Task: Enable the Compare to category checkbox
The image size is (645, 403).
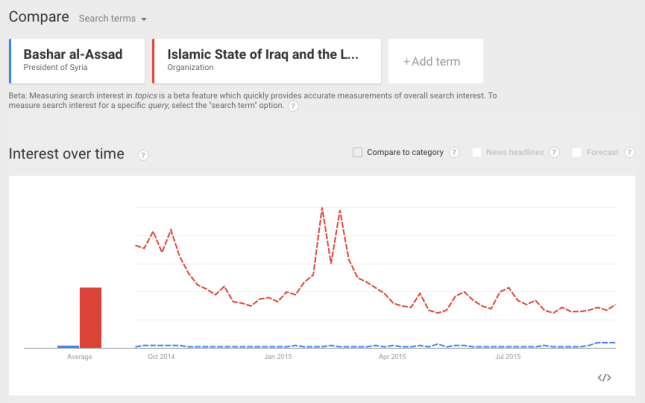Action: 357,153
